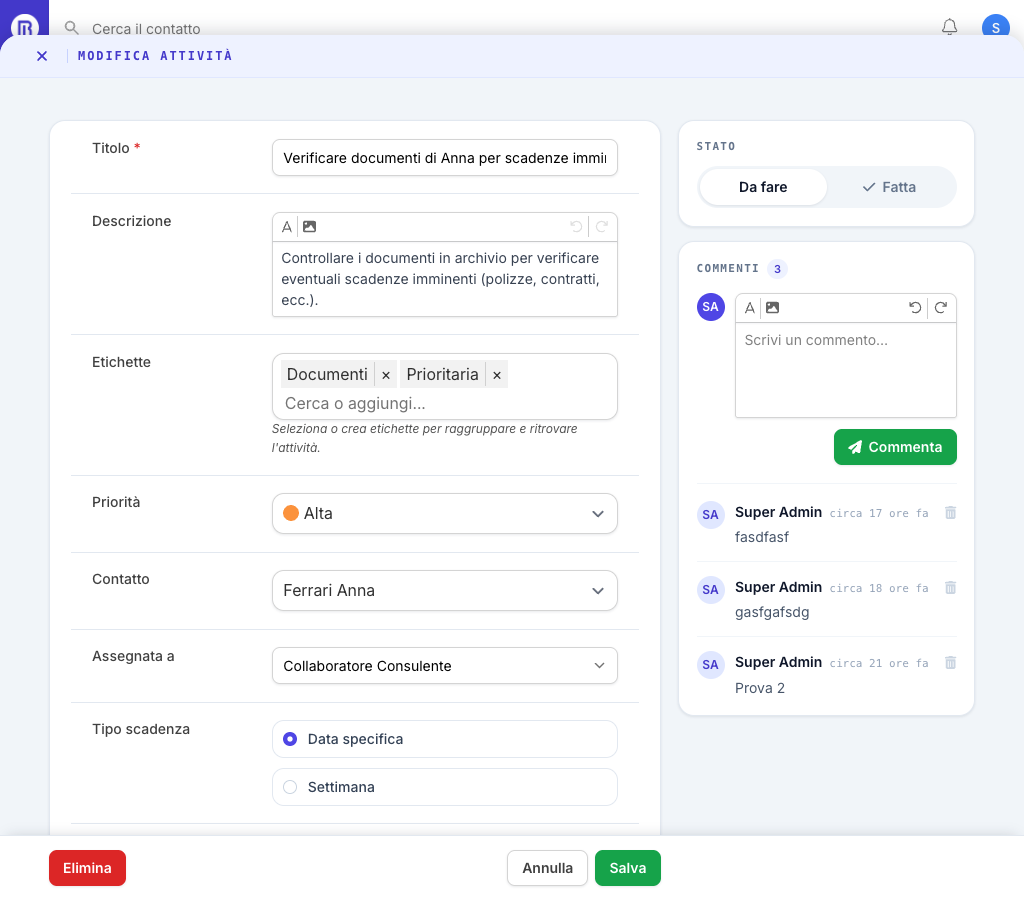Click the Elimina button
The height and width of the screenshot is (900, 1024).
pyautogui.click(x=88, y=868)
